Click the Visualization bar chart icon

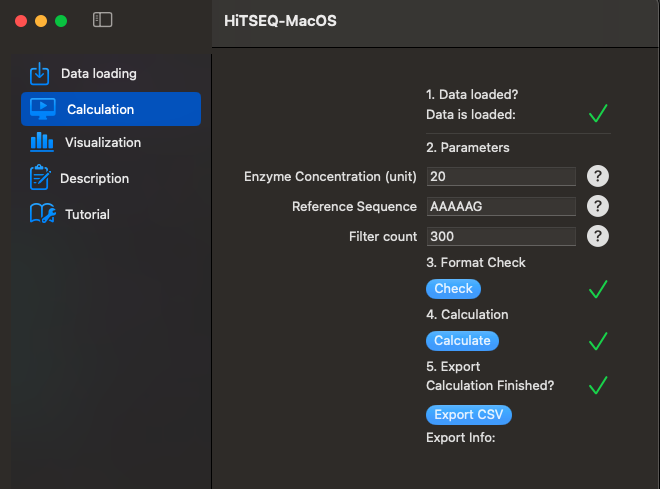click(x=42, y=142)
